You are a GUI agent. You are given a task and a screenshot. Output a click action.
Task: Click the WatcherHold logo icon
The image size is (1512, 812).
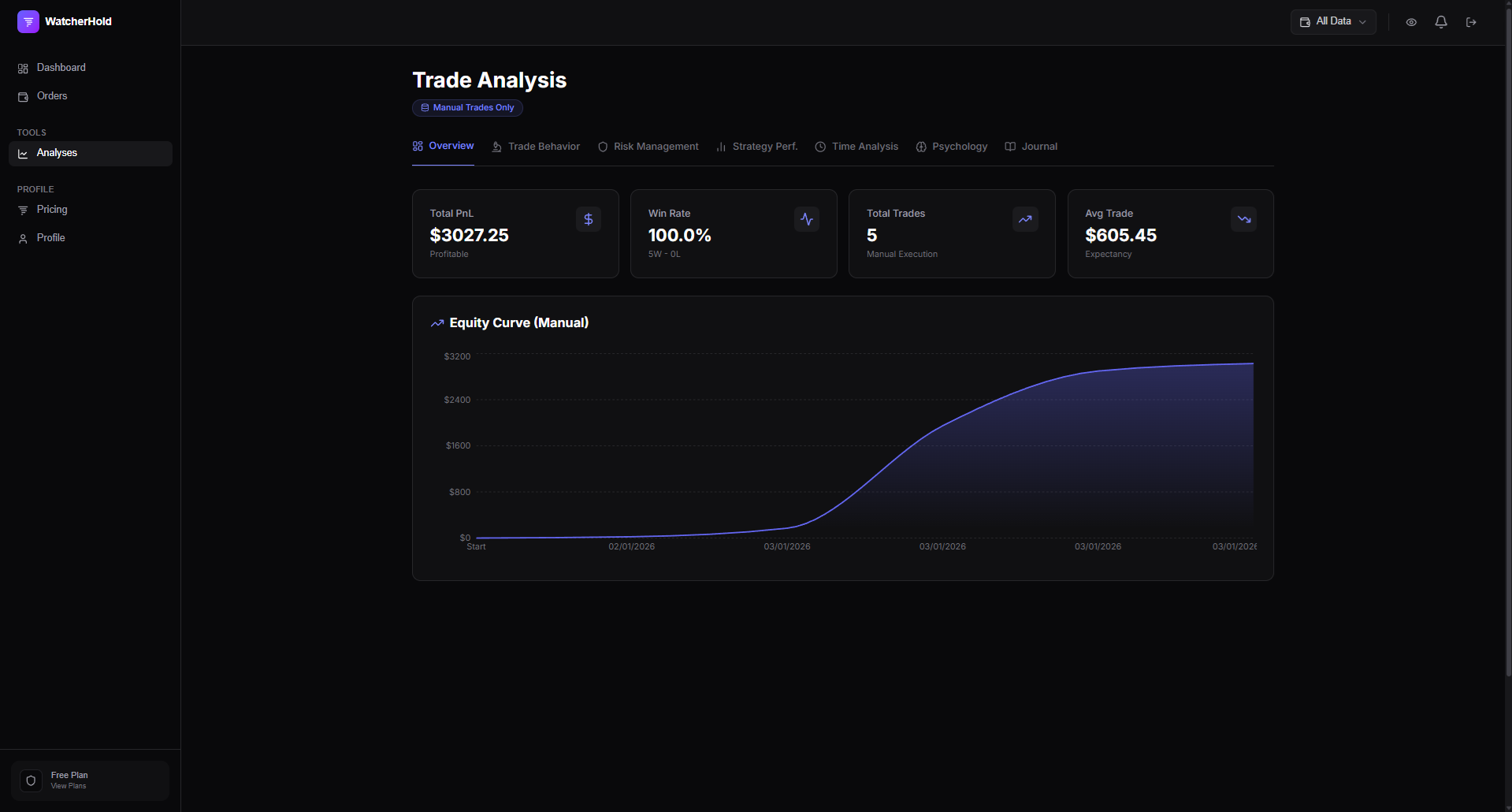point(28,21)
